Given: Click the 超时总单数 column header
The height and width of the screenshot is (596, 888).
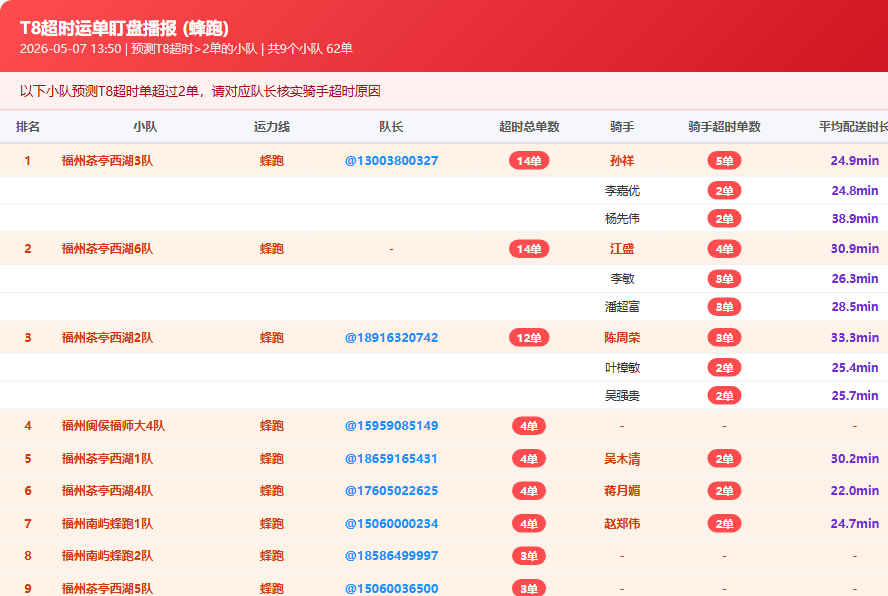Looking at the screenshot, I should point(529,127).
